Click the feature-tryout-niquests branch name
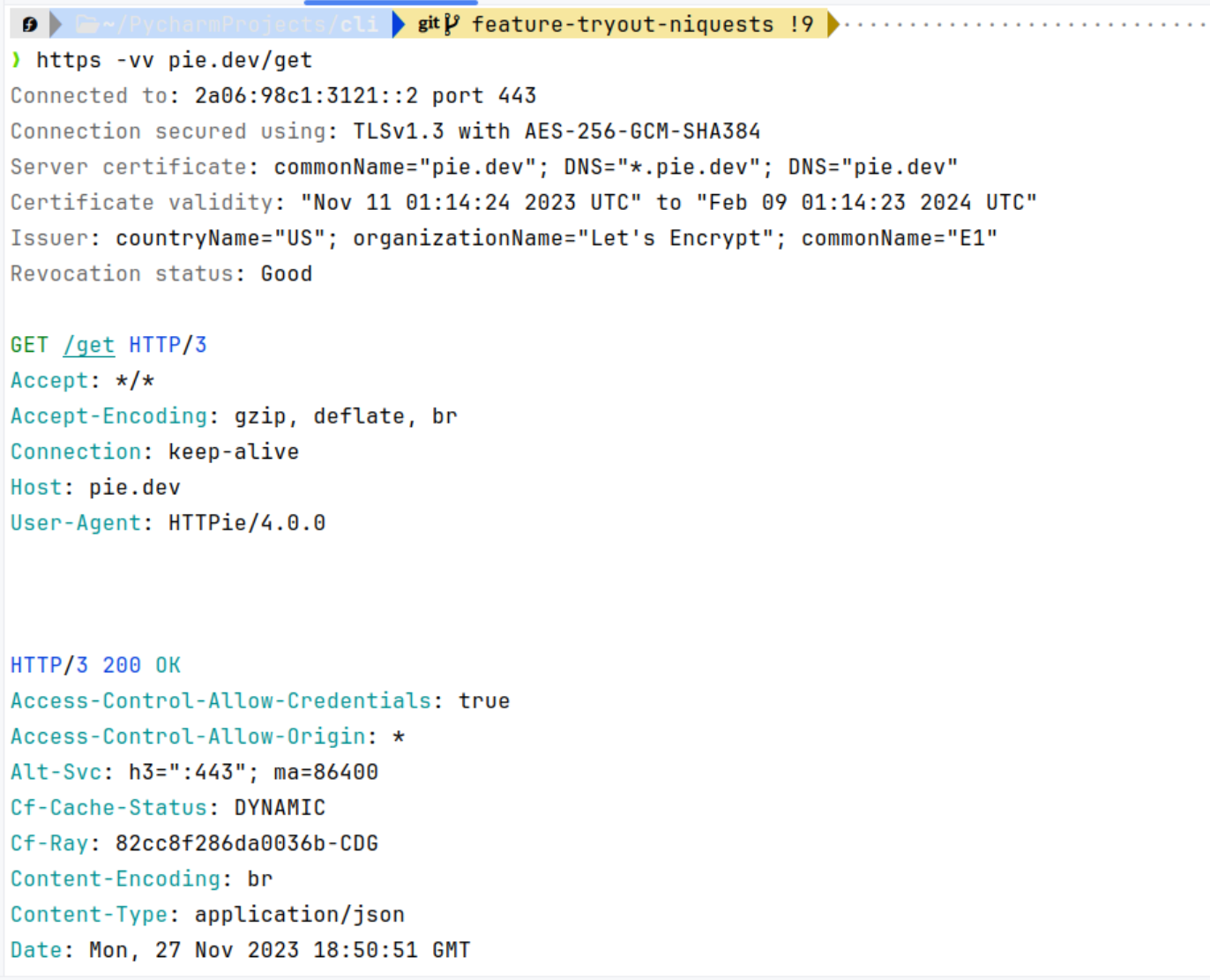1210x980 pixels. point(622,25)
